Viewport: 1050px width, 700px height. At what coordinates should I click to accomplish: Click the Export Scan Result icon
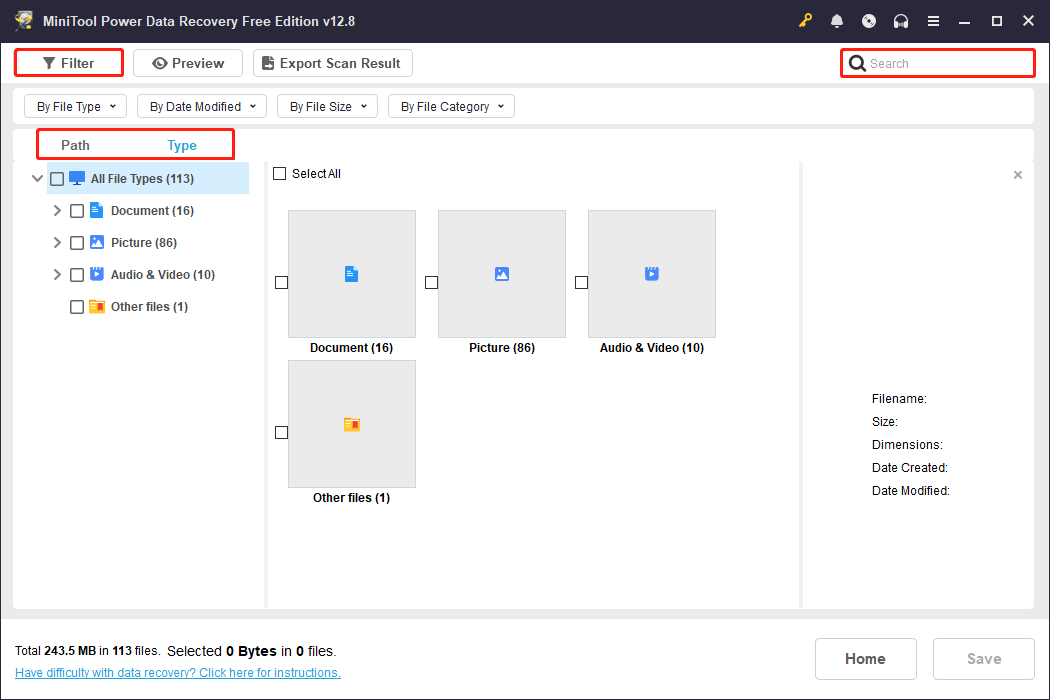267,62
